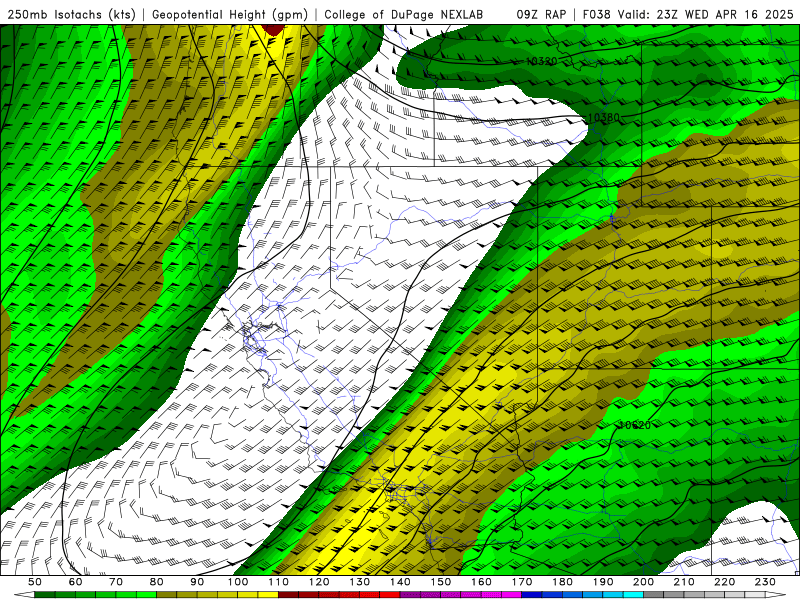The height and width of the screenshot is (600, 800).
Task: Click the dark red 110-knot legend swatch
Action: 288,595
